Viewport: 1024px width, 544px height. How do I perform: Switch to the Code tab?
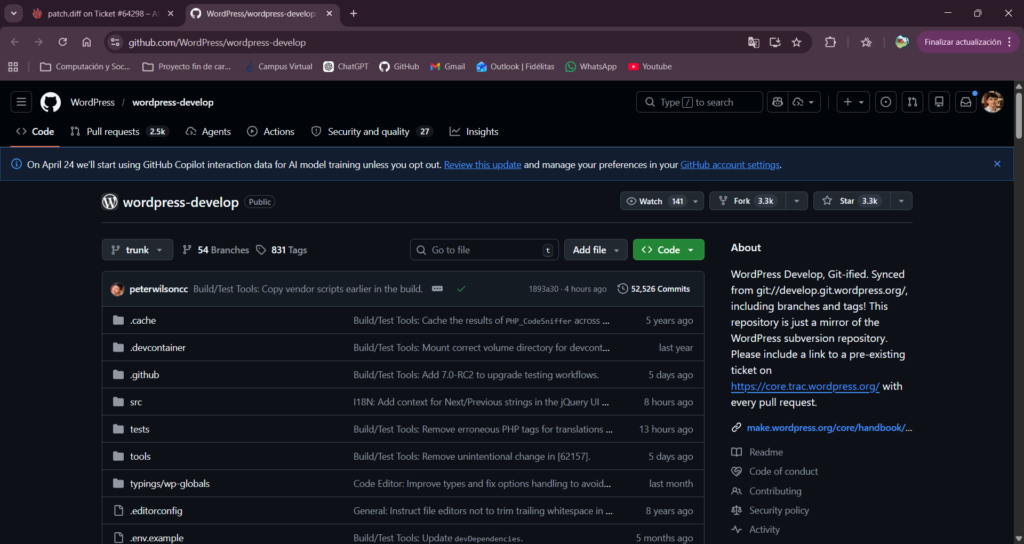35,131
